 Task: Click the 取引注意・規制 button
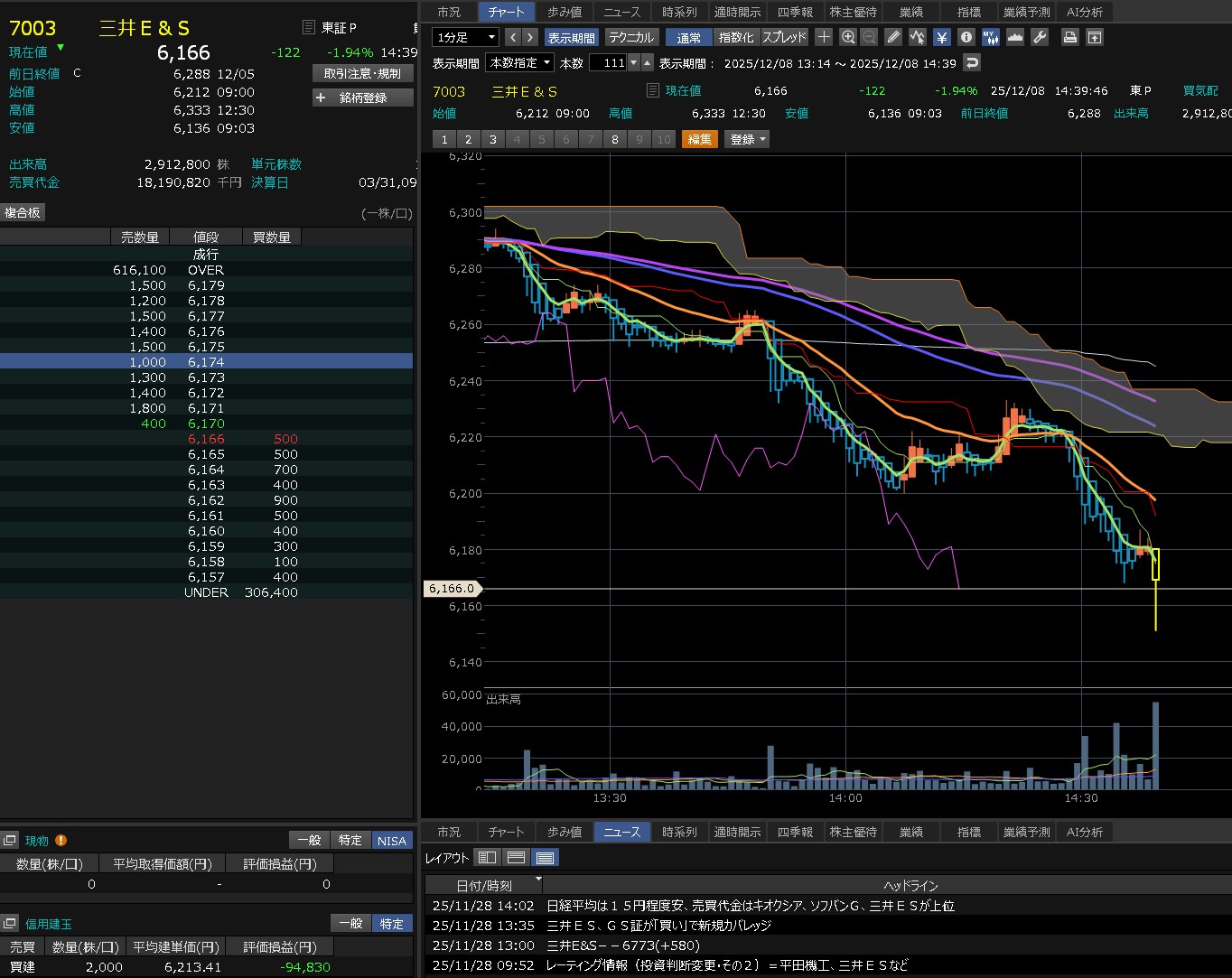tap(362, 73)
